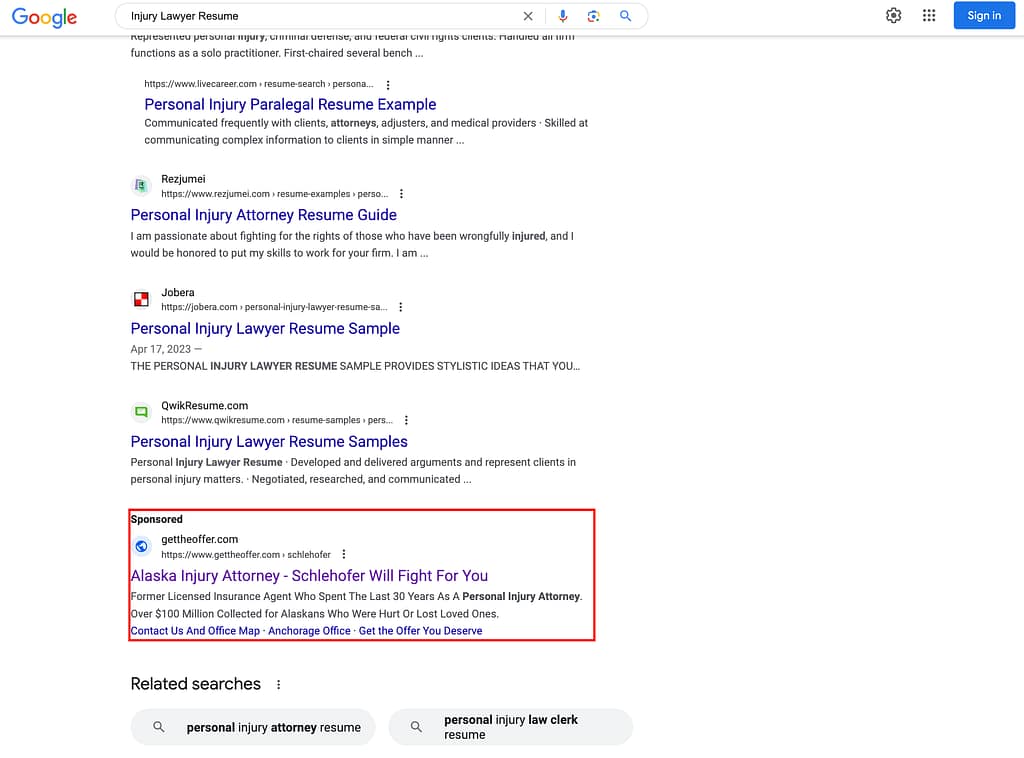Click the livecareer.com URL breadcrumb
This screenshot has width=1024, height=758.
tap(259, 84)
